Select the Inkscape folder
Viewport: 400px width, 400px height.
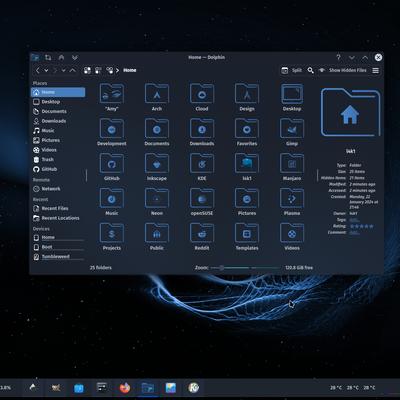click(157, 167)
